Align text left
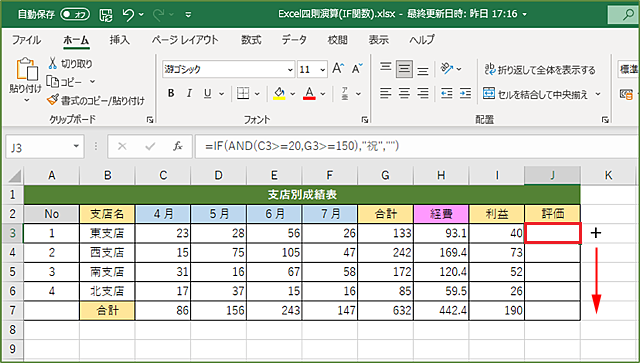Screen dimensions: 640x363 pyautogui.click(x=386, y=94)
